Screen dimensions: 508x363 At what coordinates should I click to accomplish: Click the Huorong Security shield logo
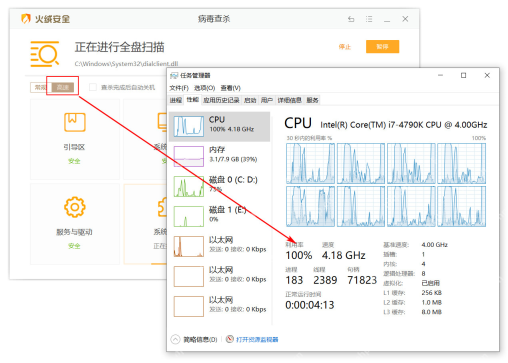pyautogui.click(x=26, y=19)
